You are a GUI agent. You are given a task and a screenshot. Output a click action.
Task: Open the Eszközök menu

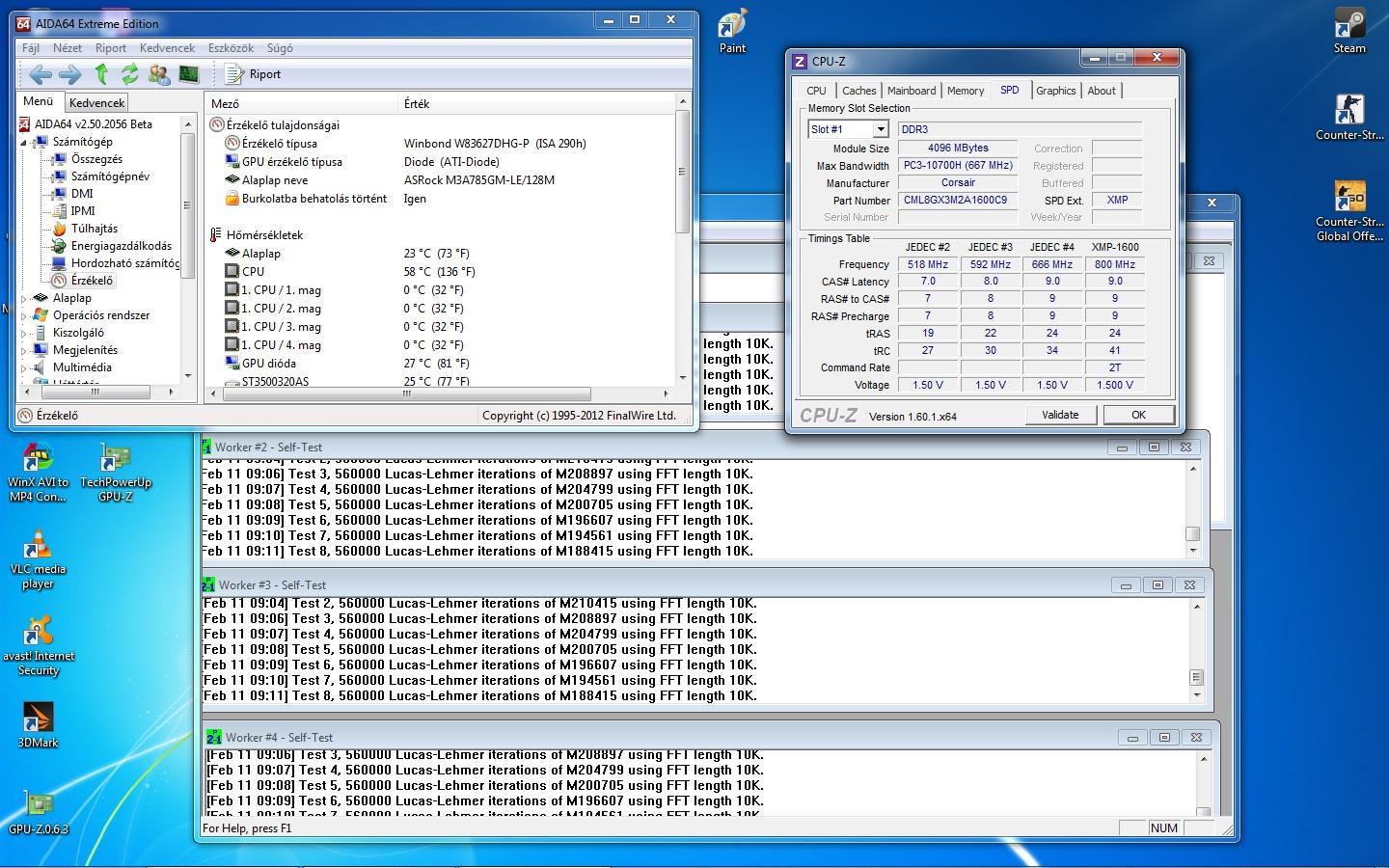pyautogui.click(x=231, y=48)
